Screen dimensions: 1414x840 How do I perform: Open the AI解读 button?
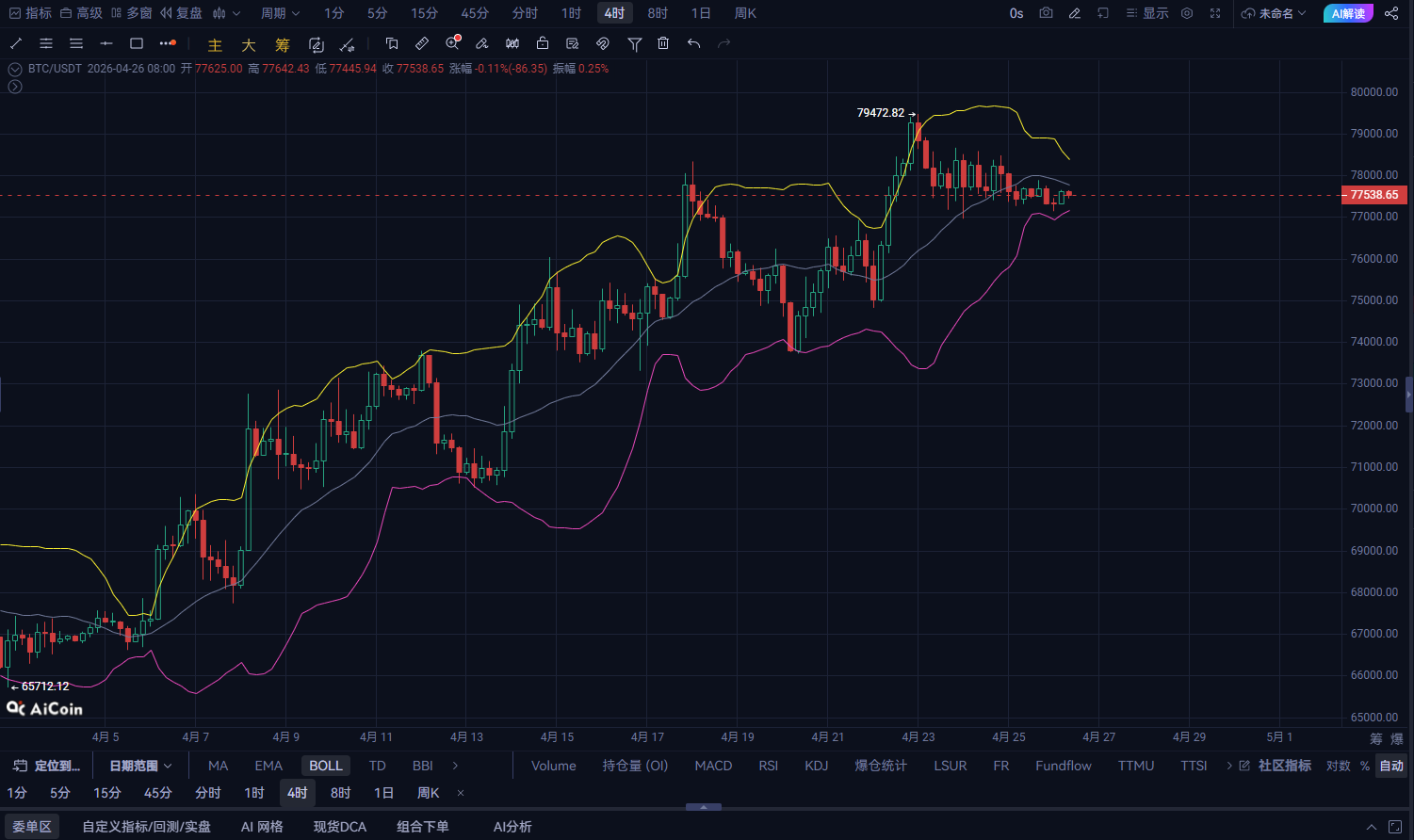coord(1348,13)
